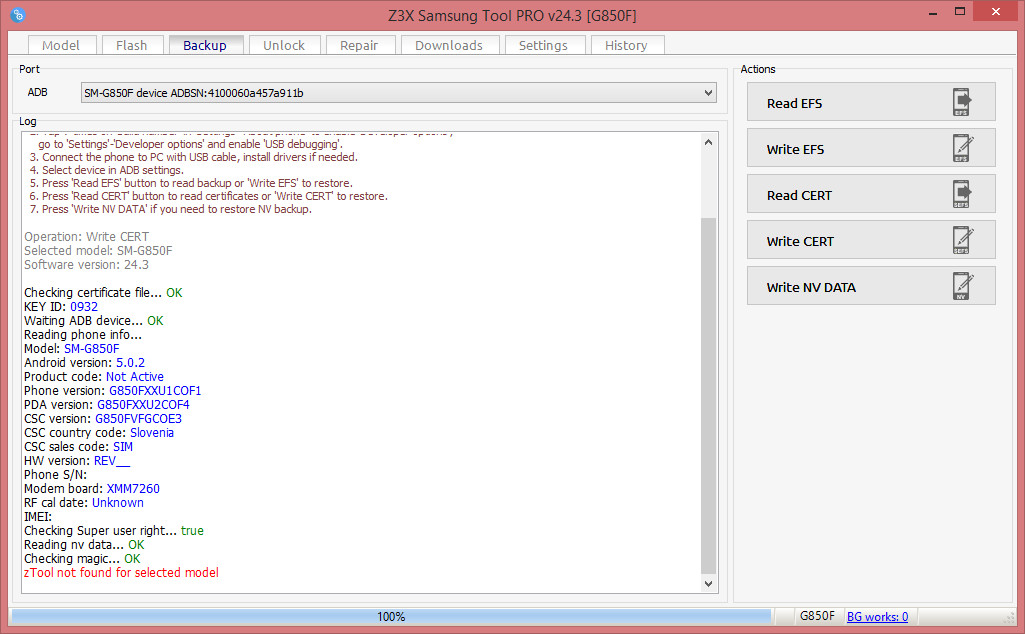Click the log scrollbar down arrow
Screen dimensions: 1025x634
click(x=709, y=584)
